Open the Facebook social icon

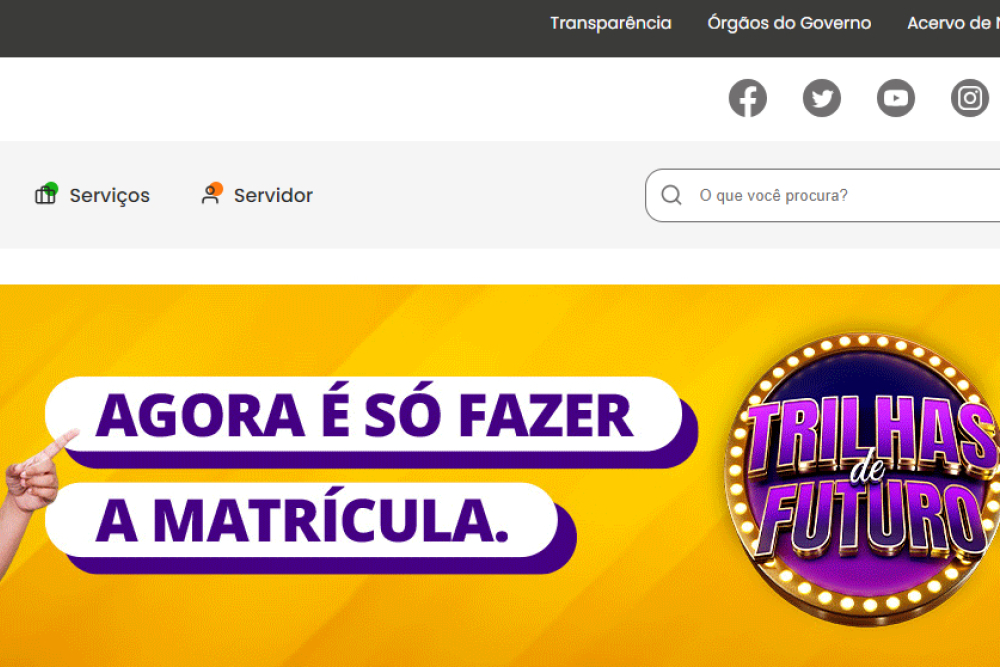tap(747, 98)
